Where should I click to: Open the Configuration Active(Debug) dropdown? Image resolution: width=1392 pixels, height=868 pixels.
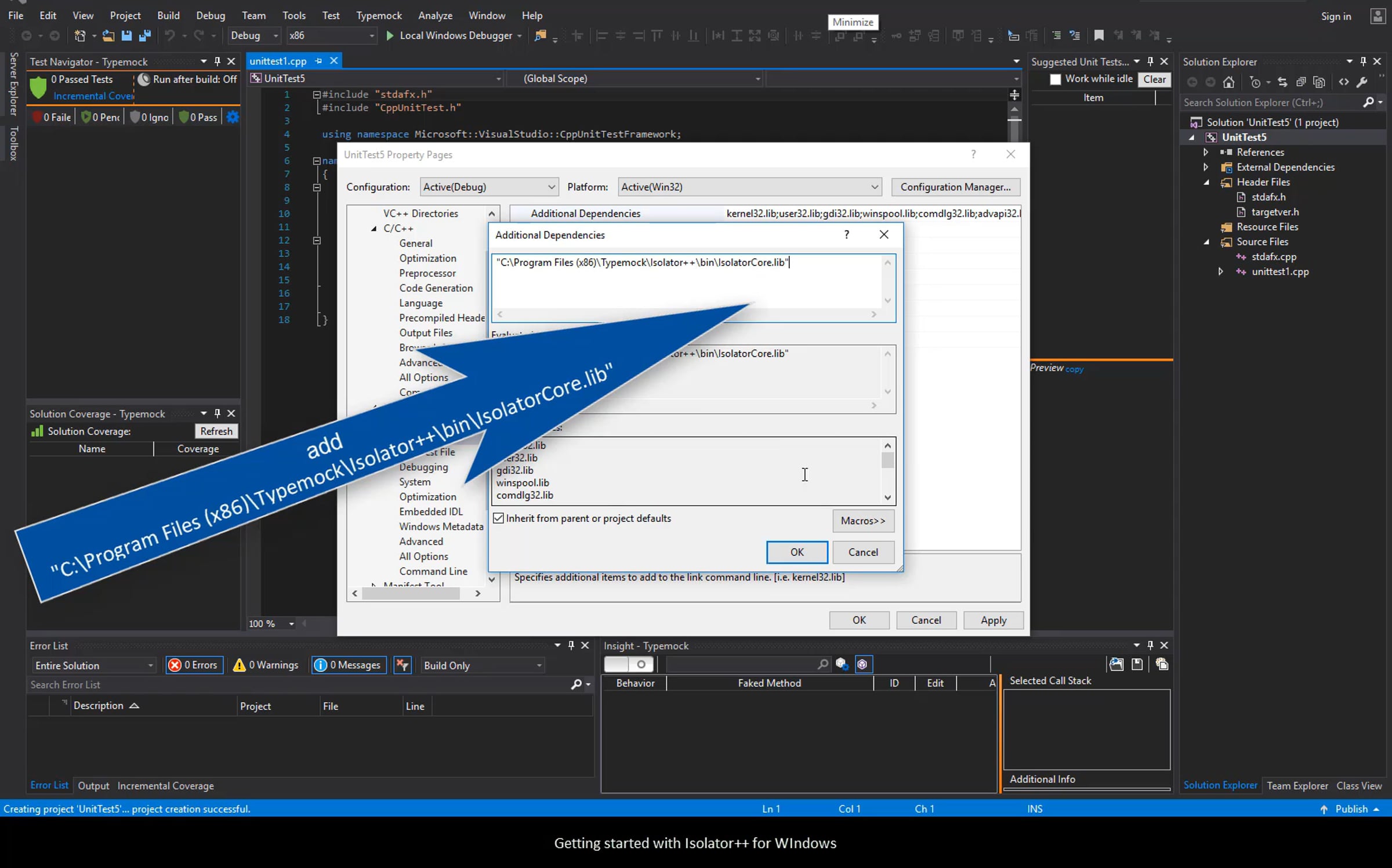pyautogui.click(x=489, y=187)
